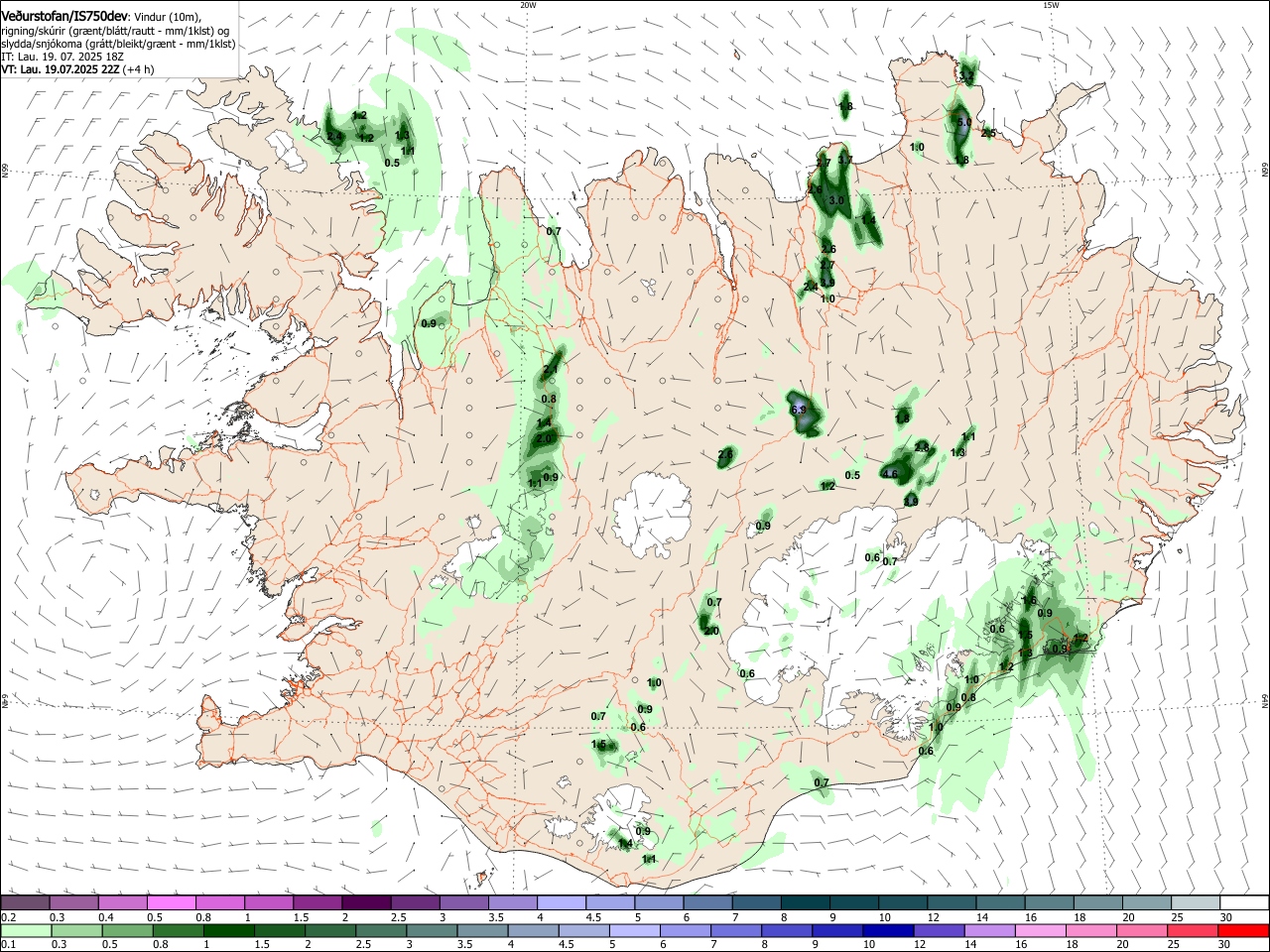Click the white Hofsjökull glacier in central Iceland
This screenshot has width=1270, height=952.
point(652,514)
